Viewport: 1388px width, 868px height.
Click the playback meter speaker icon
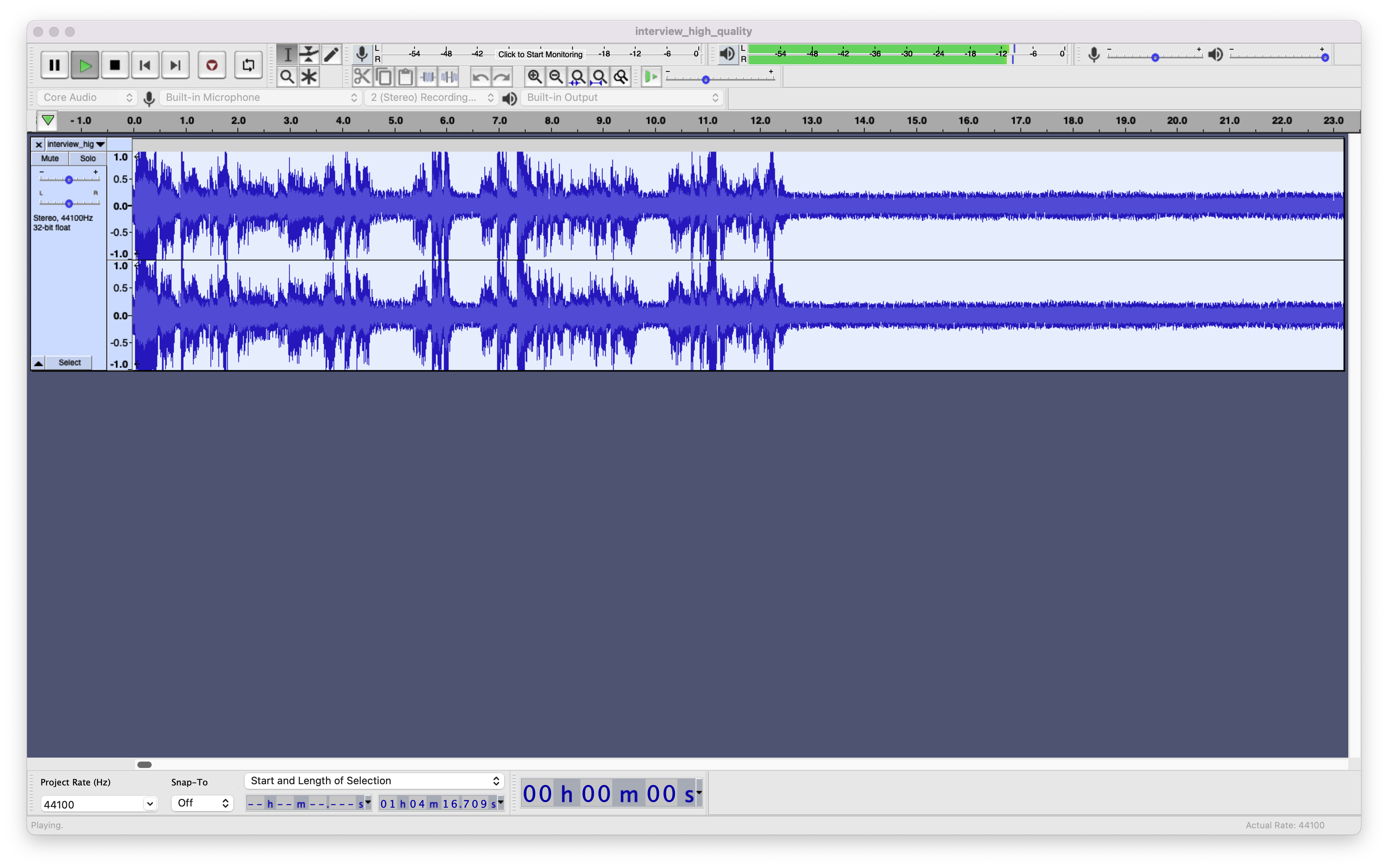(x=727, y=54)
